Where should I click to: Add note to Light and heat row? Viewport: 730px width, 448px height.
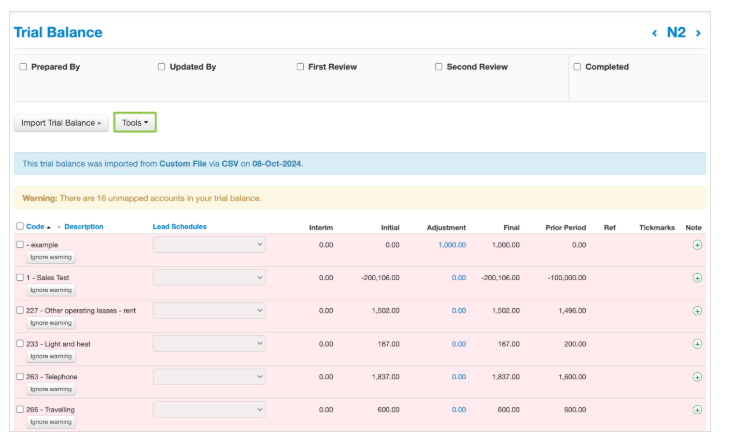(x=697, y=344)
